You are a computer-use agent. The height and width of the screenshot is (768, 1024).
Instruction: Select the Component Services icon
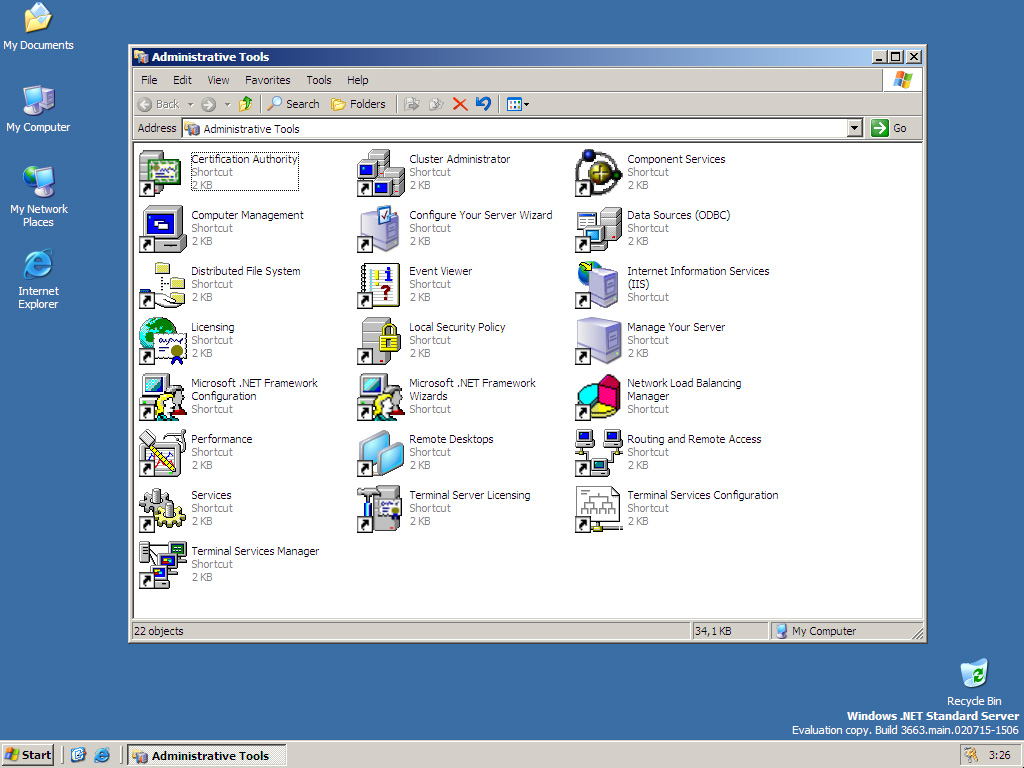tap(598, 173)
